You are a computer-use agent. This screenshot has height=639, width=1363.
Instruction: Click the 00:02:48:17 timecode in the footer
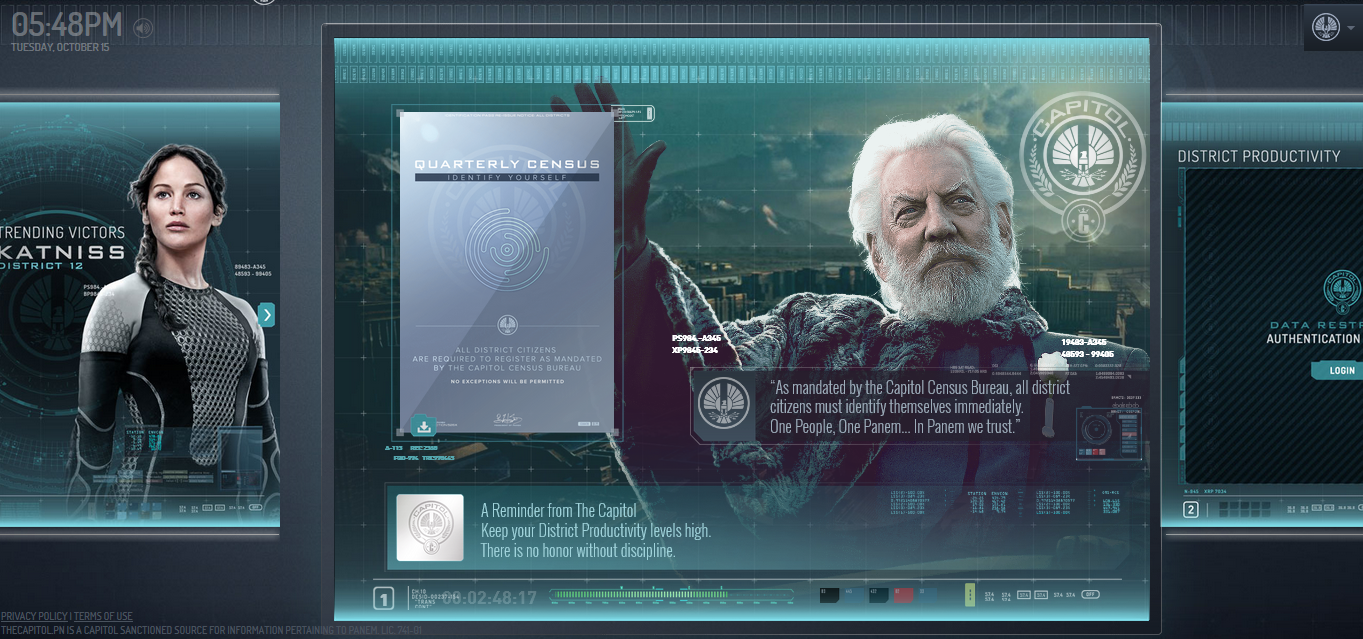[x=489, y=598]
